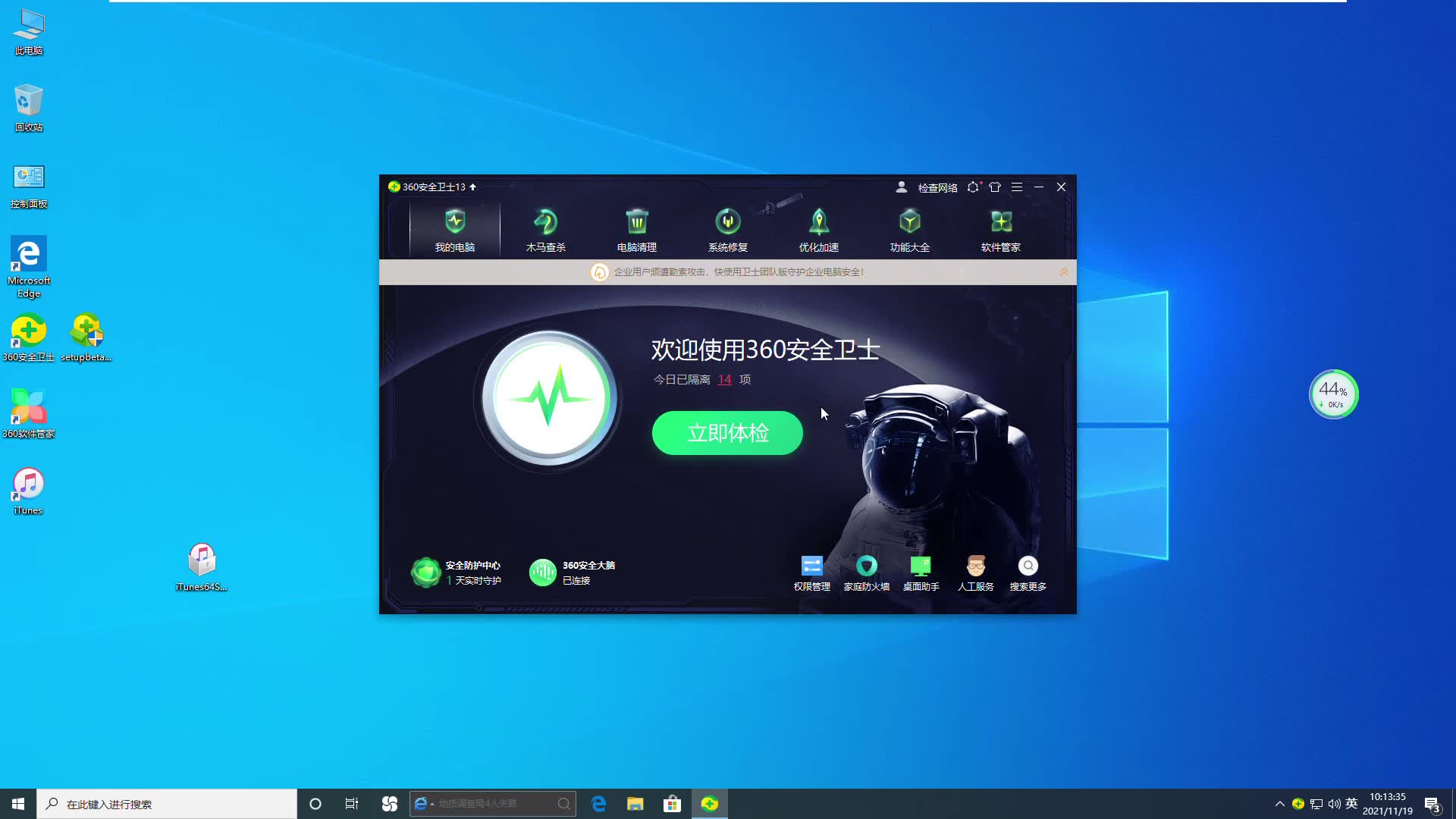Open 人工服务 support

click(x=975, y=573)
